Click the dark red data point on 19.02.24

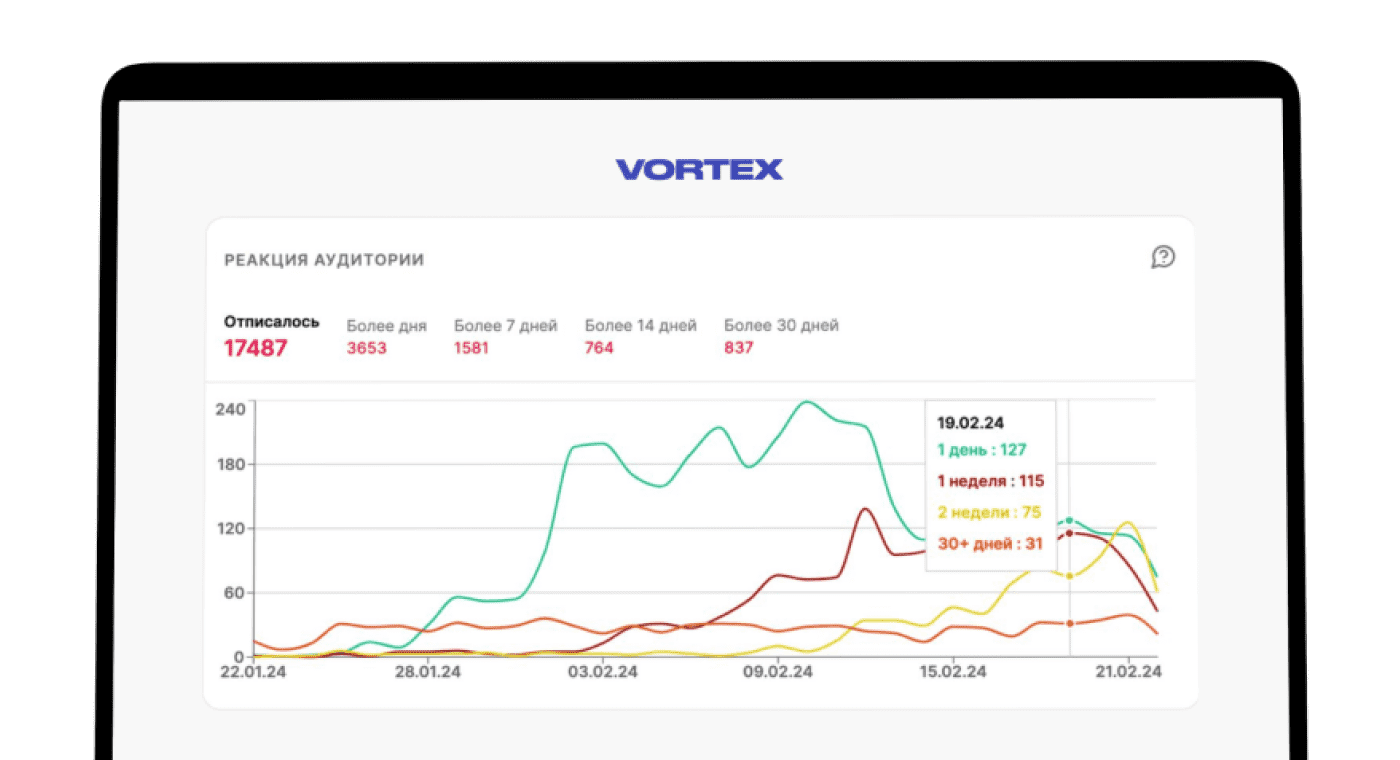click(x=1069, y=533)
